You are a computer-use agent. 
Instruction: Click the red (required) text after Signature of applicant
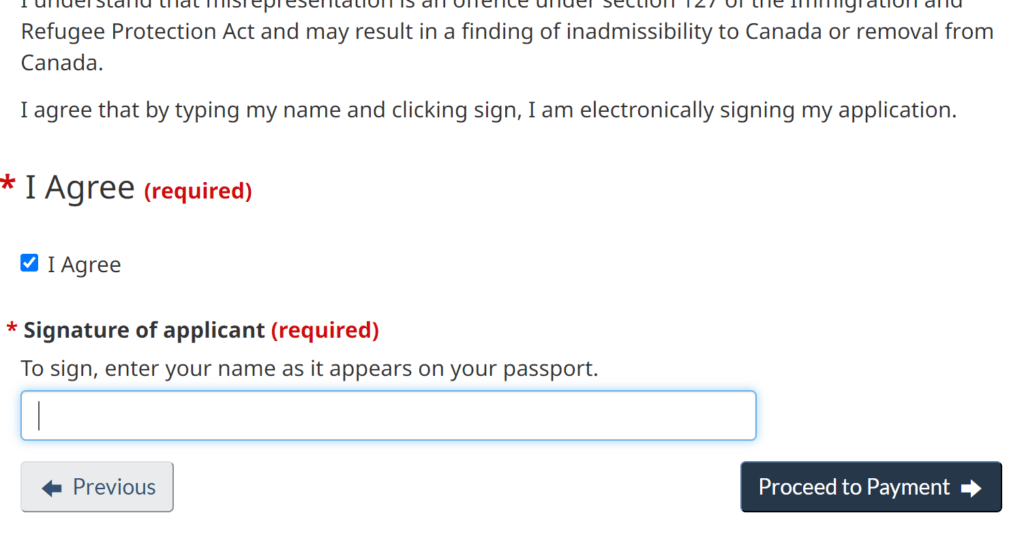click(325, 330)
